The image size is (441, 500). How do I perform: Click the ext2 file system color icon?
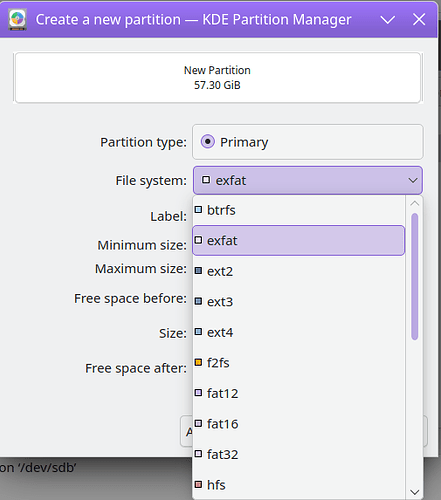198,271
